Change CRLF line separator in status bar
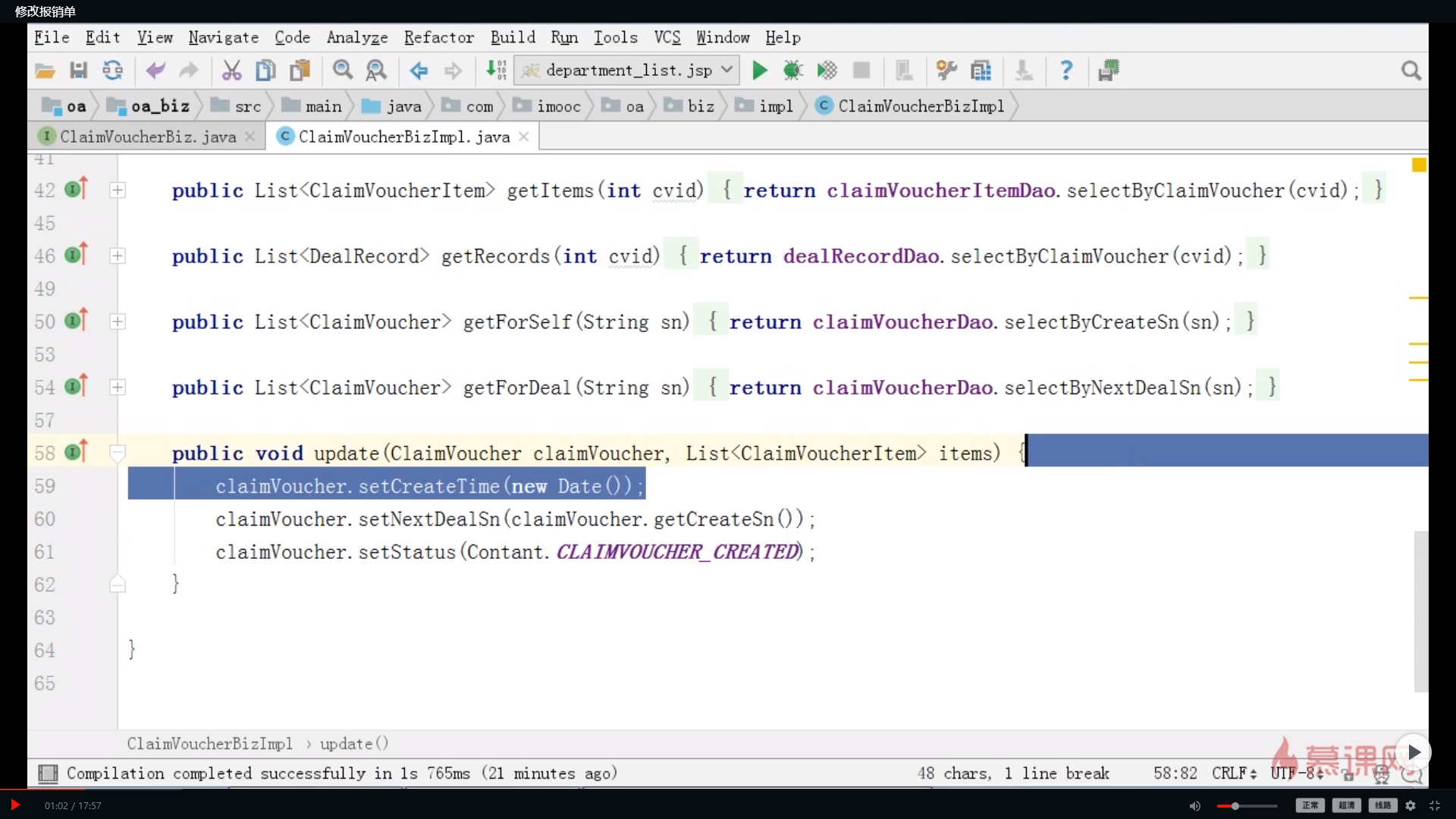Image resolution: width=1456 pixels, height=819 pixels. [1234, 773]
